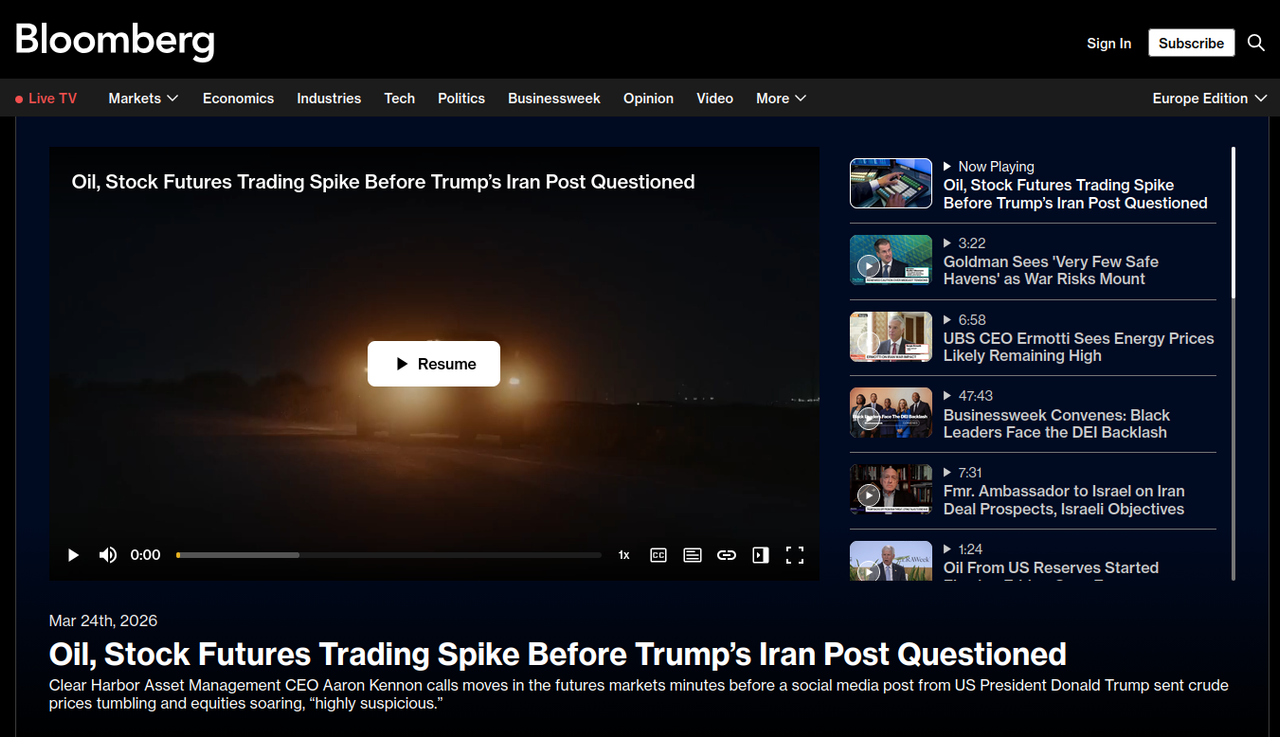Click the Bloomberg logo

[115, 40]
